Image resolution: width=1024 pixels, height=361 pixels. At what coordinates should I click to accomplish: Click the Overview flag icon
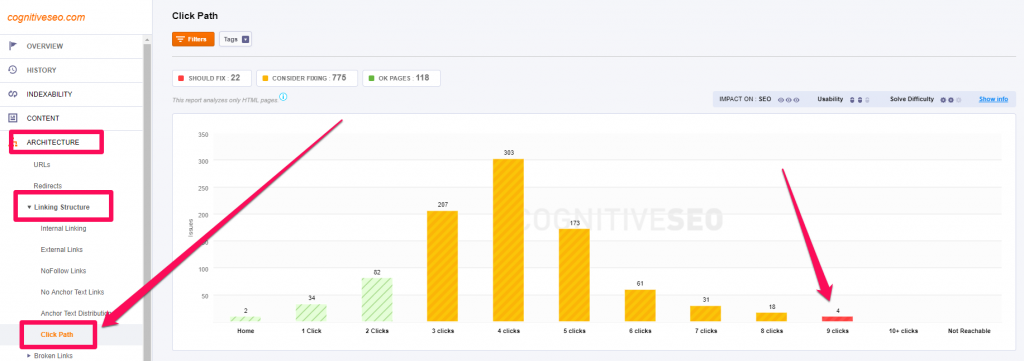click(x=12, y=46)
